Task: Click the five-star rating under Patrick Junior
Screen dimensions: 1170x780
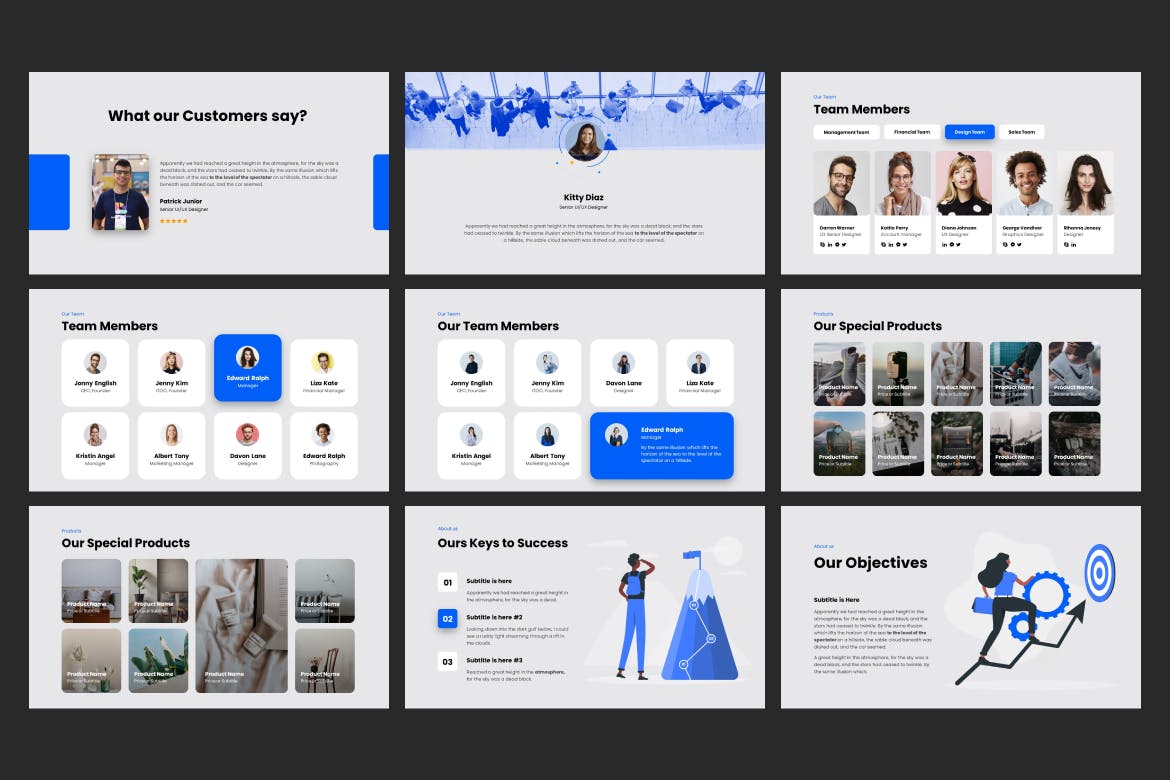Action: [173, 221]
